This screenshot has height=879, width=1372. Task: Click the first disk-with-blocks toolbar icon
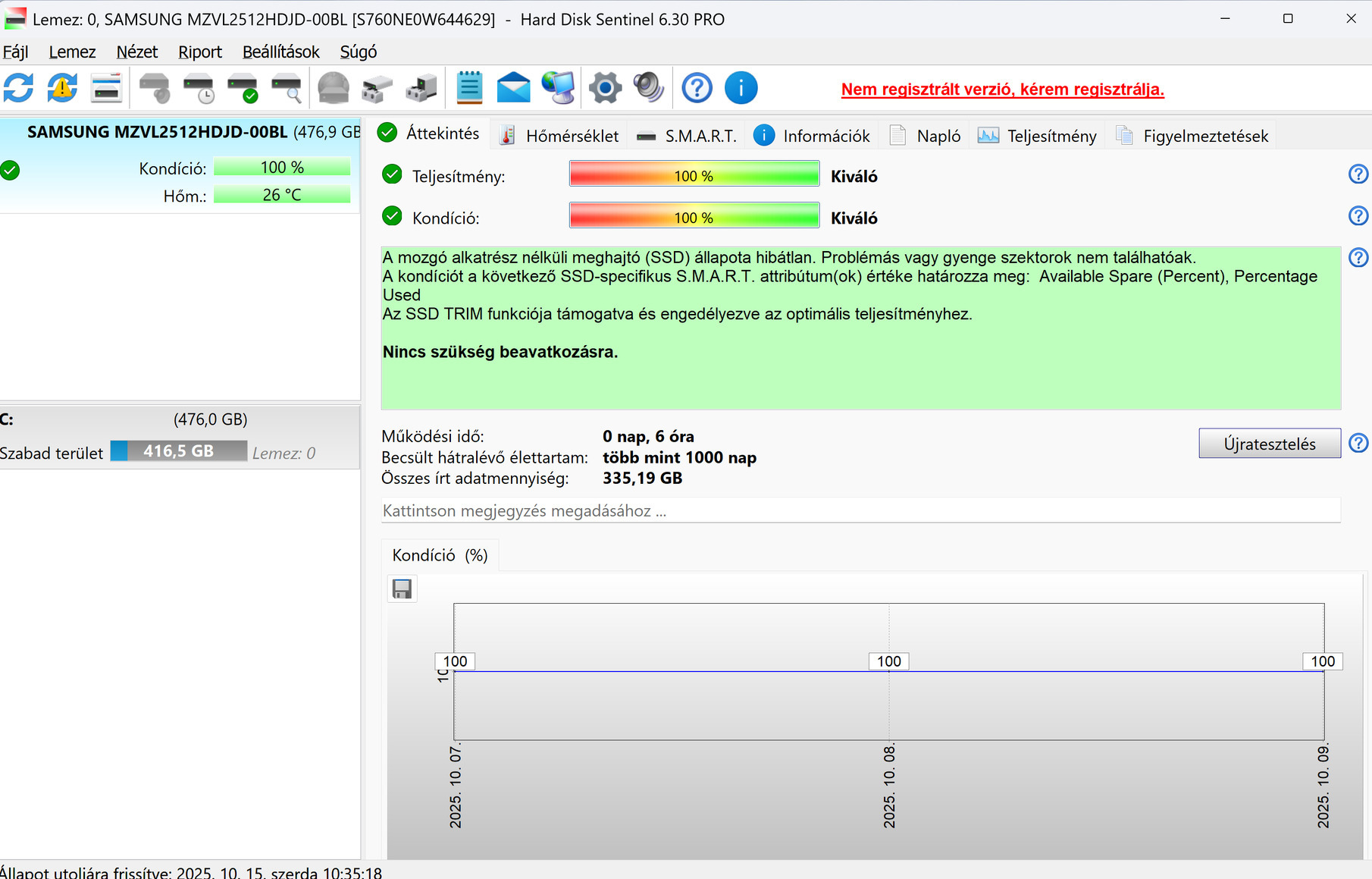click(377, 88)
